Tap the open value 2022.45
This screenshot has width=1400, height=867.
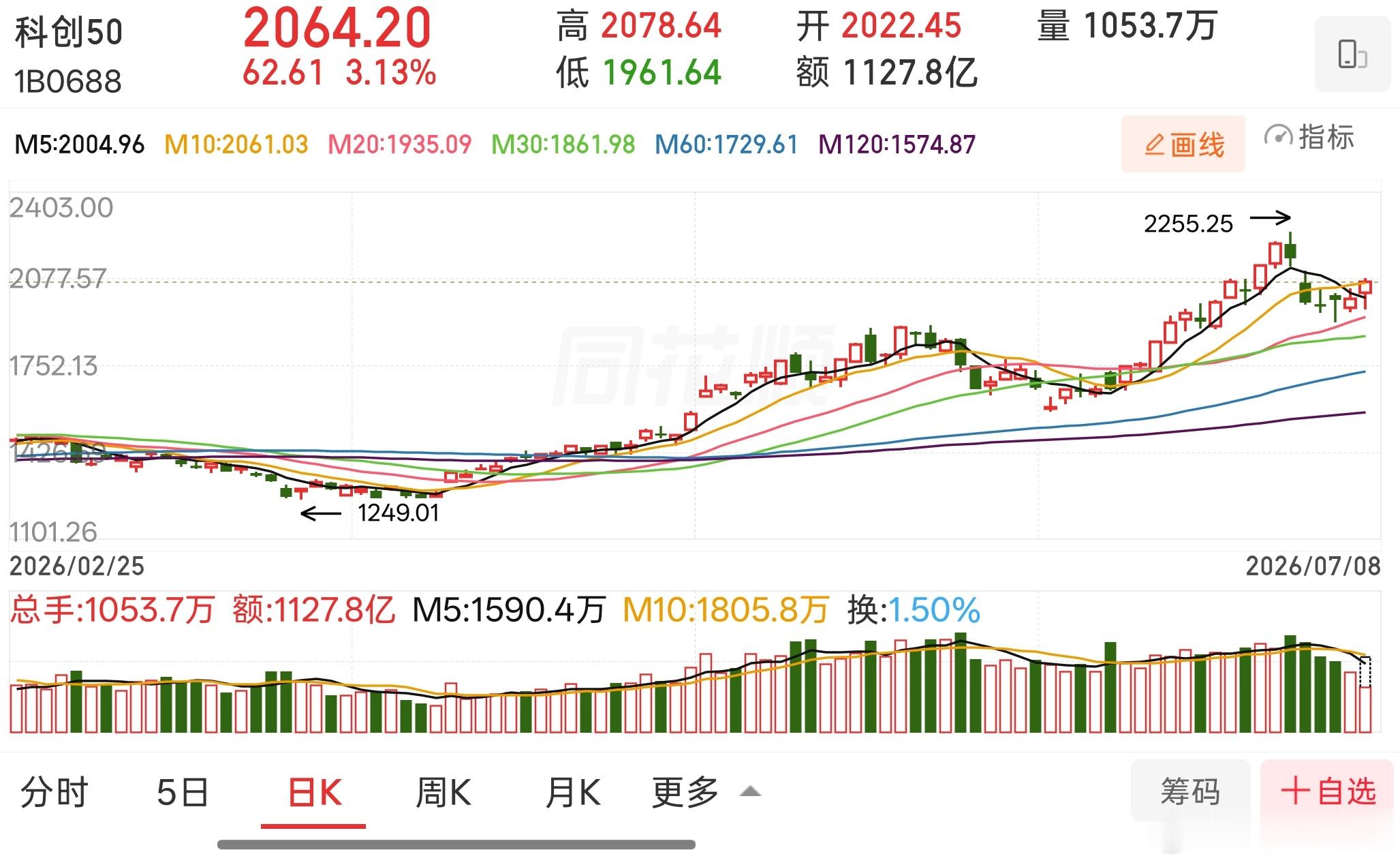(901, 27)
